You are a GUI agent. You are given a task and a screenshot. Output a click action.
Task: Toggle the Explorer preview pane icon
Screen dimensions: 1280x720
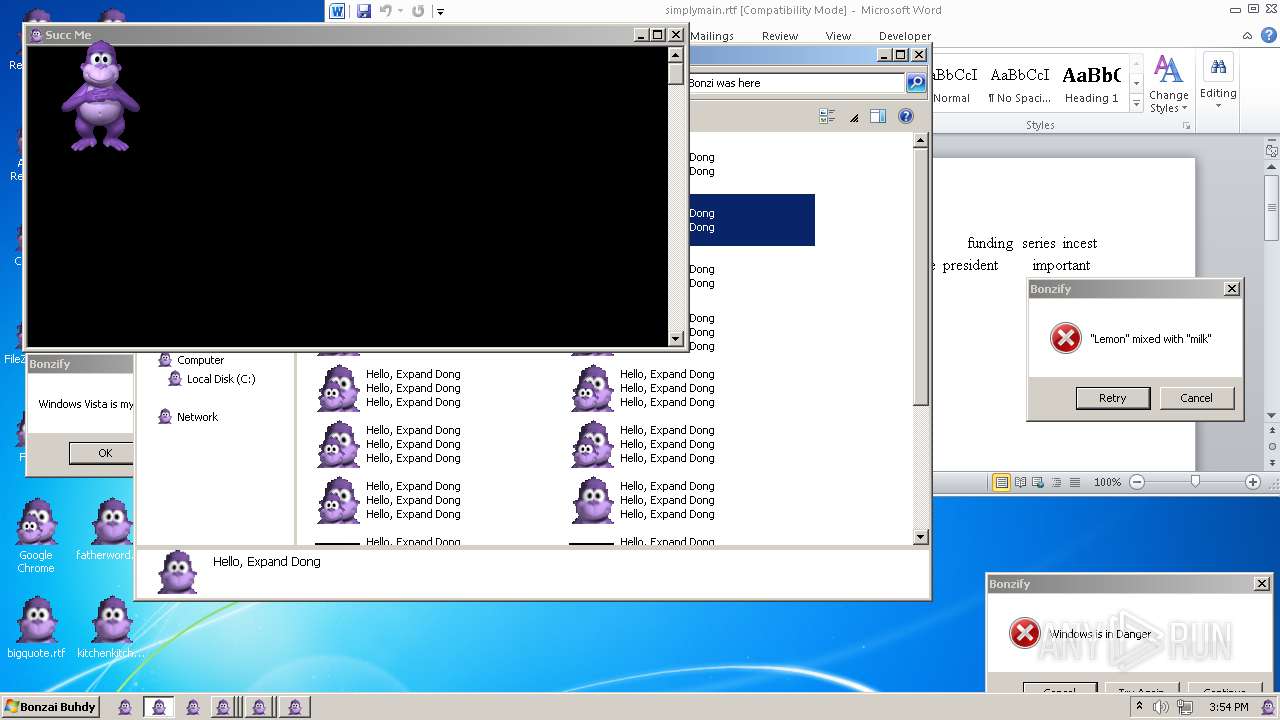(x=878, y=116)
